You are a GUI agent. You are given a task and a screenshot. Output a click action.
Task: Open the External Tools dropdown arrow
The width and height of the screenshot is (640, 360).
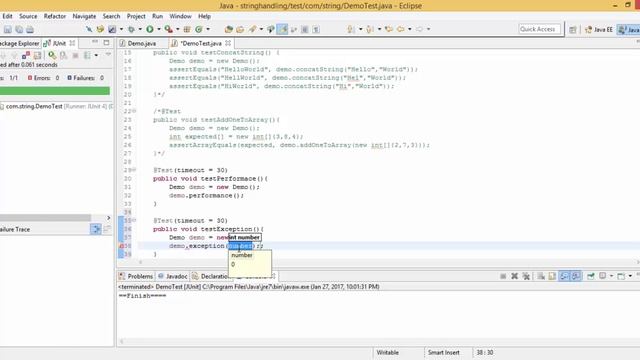(178, 29)
